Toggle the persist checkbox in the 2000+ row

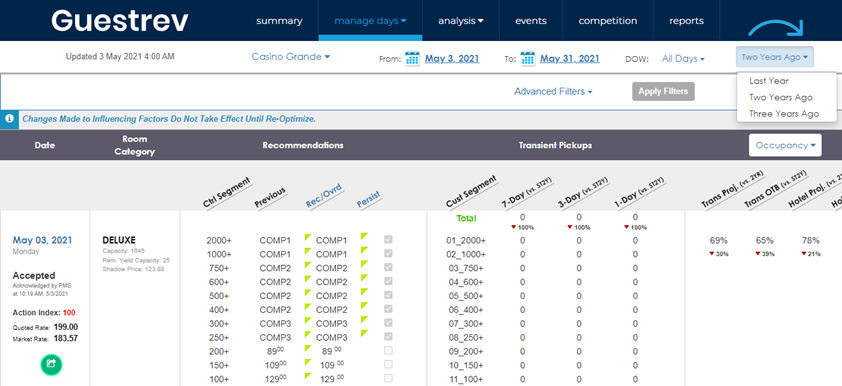[x=388, y=240]
